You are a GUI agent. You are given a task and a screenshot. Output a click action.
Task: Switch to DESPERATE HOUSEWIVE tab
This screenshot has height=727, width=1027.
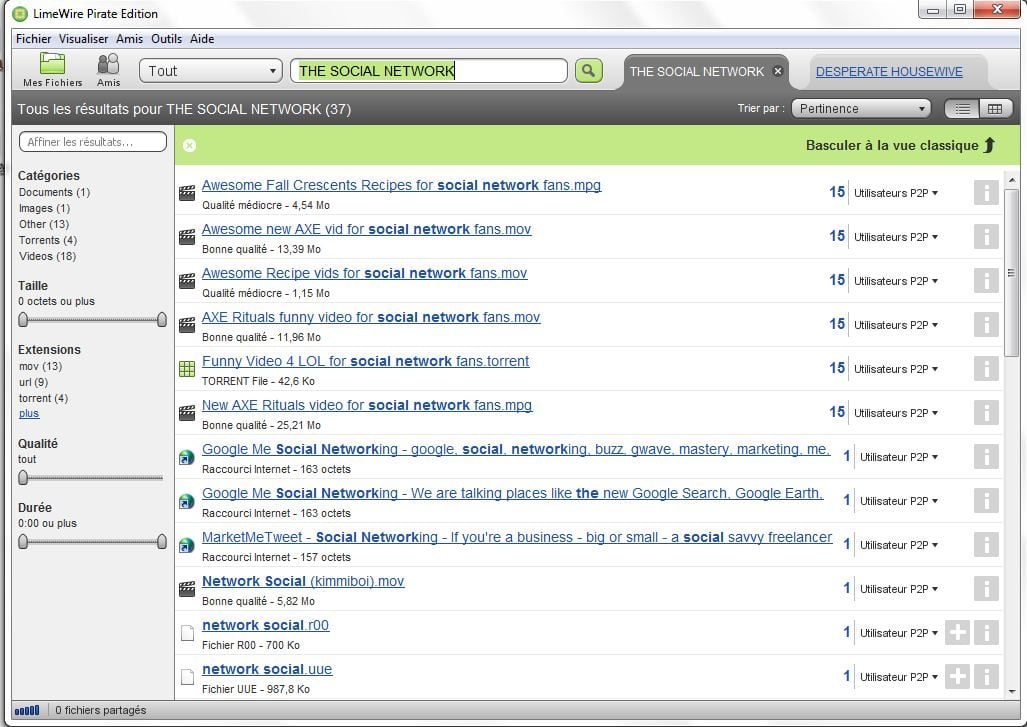pyautogui.click(x=889, y=72)
